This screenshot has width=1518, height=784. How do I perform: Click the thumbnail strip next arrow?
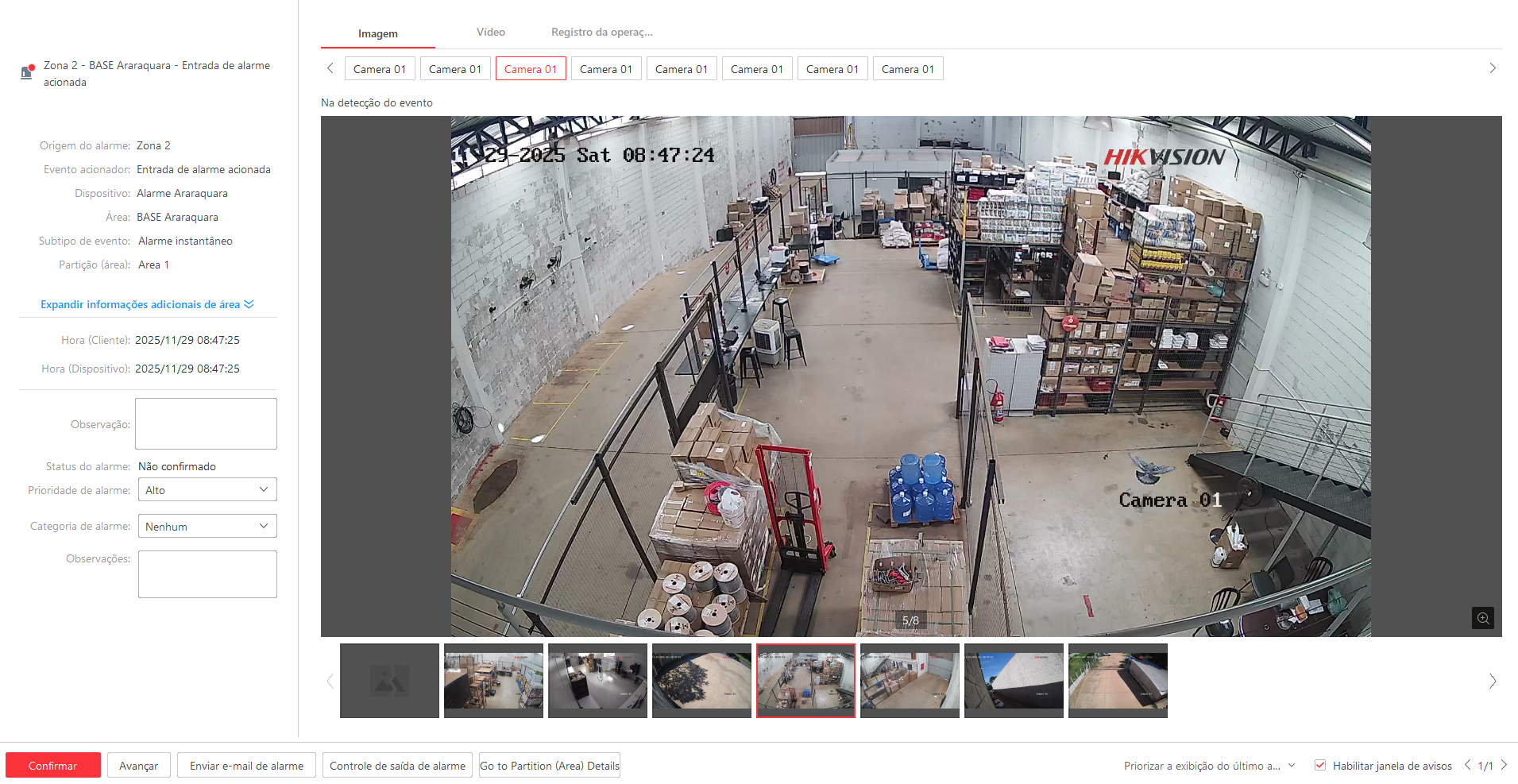tap(1492, 681)
